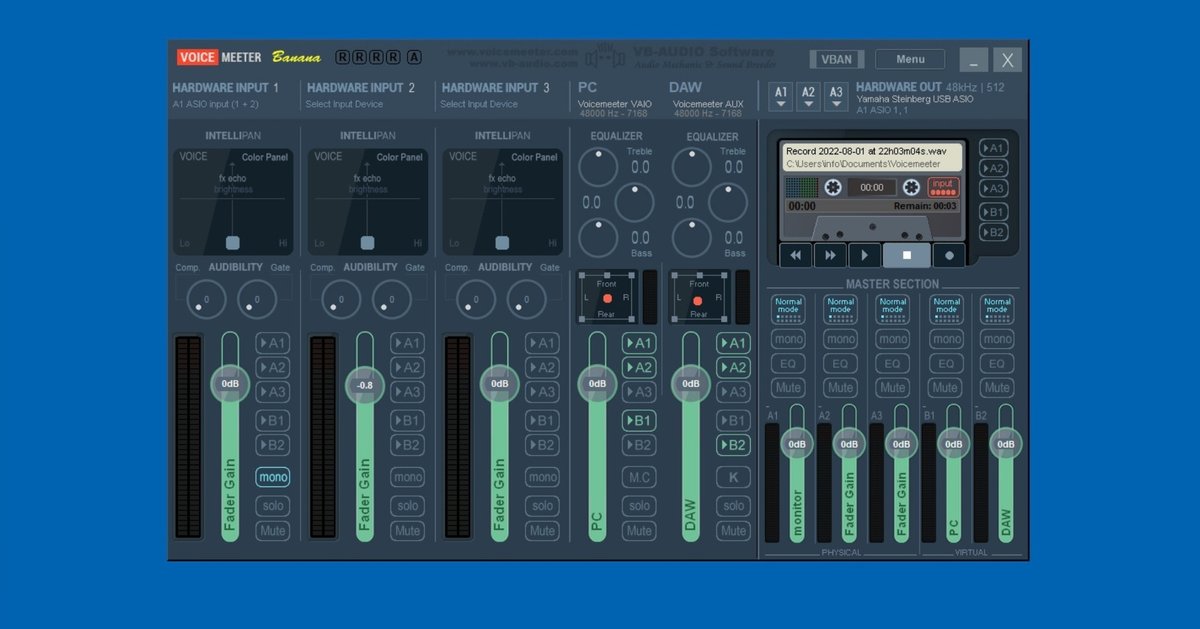The image size is (1200, 629).
Task: Open the A1 hardware out device selector
Action: point(781,96)
